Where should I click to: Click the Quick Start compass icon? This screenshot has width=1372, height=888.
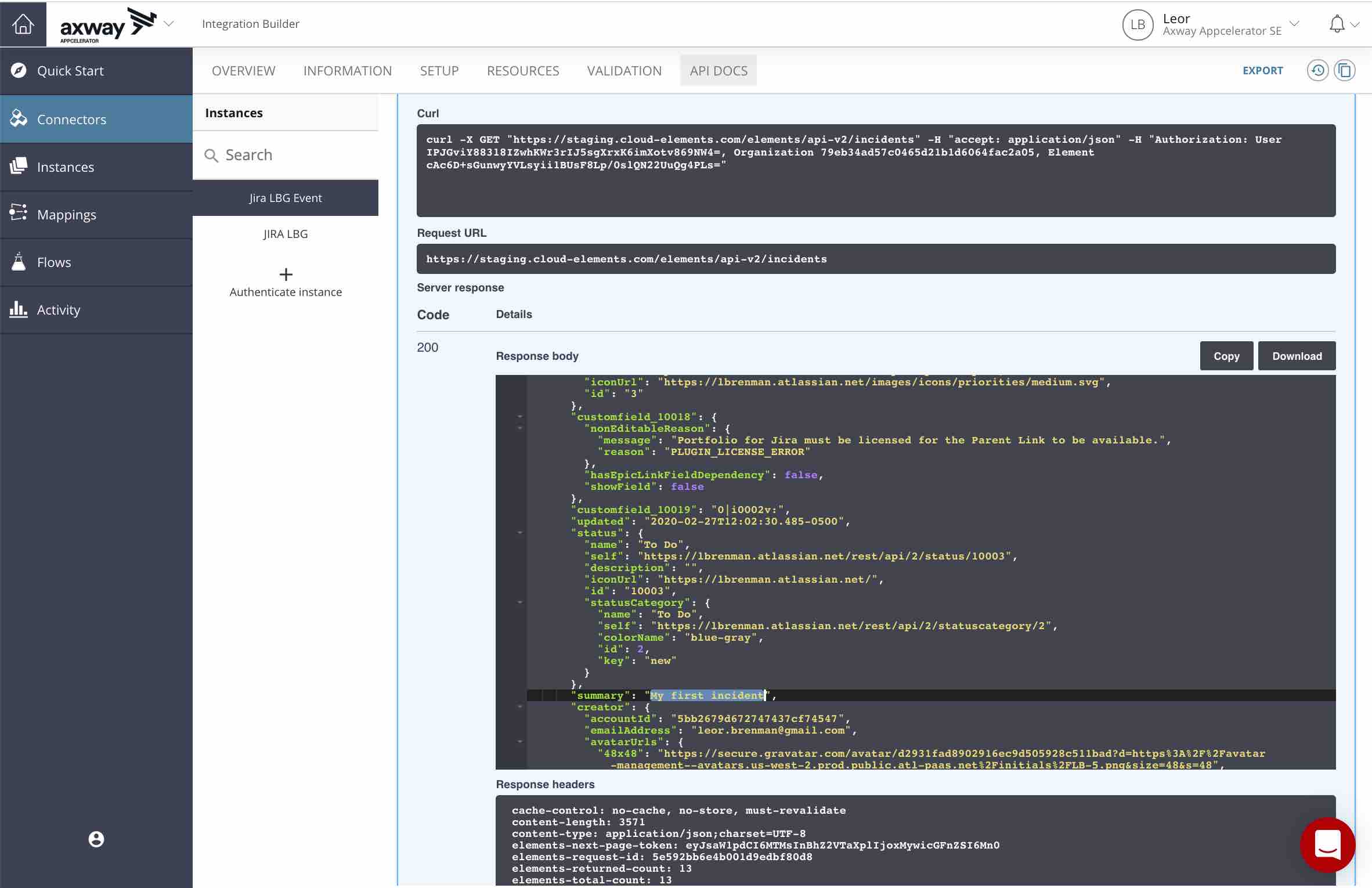19,70
